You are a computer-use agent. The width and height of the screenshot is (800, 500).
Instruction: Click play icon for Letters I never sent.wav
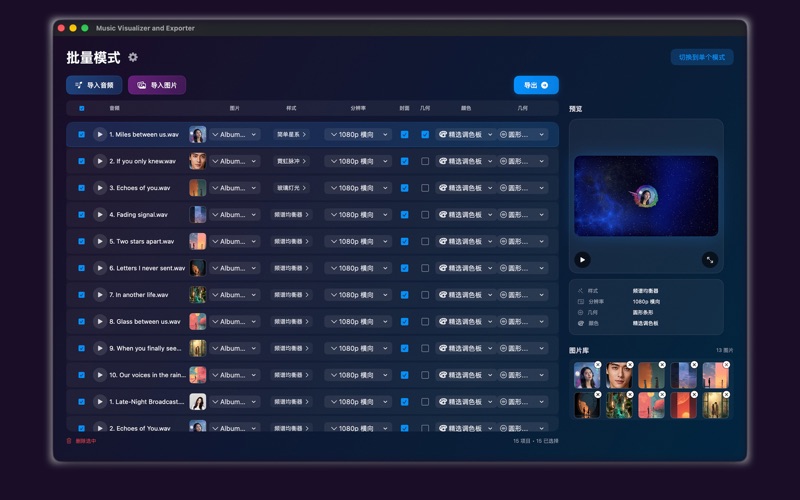click(x=99, y=268)
